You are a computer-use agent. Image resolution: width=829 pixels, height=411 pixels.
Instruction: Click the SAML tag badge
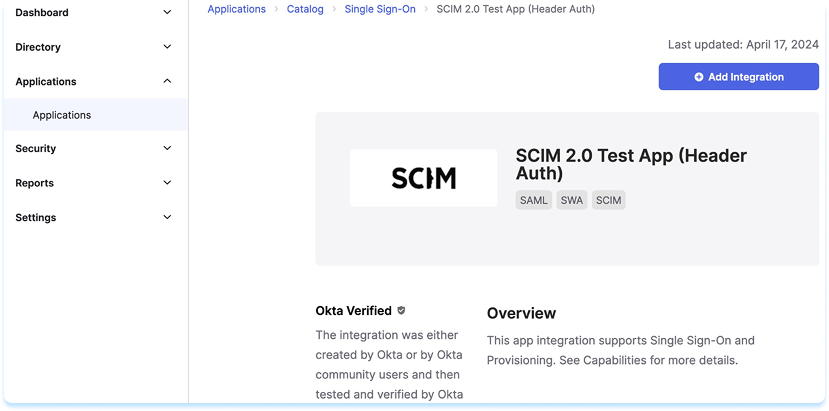(533, 200)
